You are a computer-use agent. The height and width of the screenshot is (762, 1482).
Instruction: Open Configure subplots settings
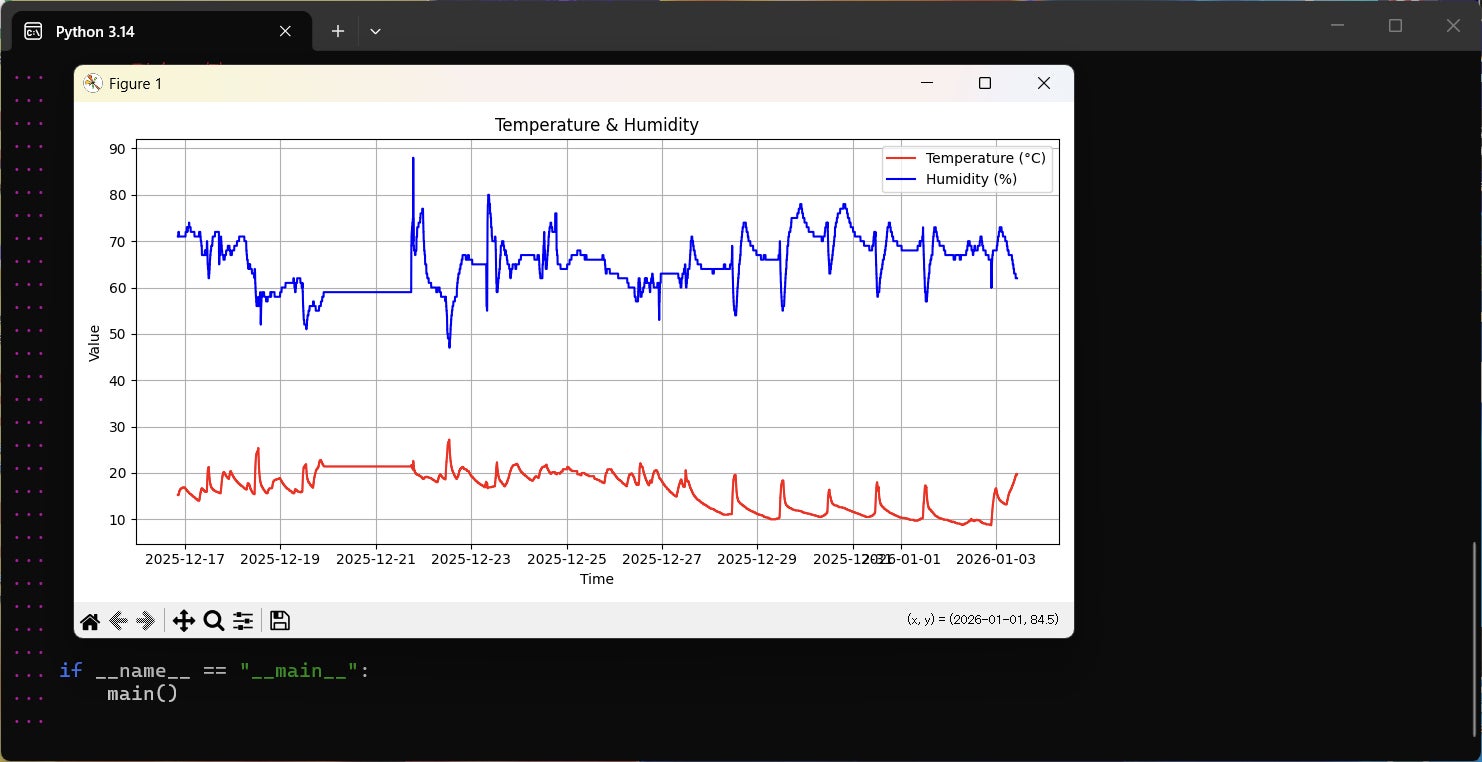(x=243, y=621)
